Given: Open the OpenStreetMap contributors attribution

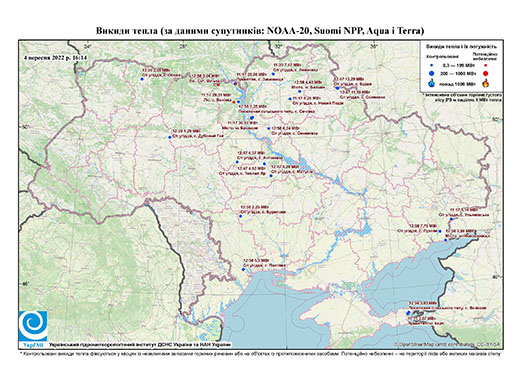Looking at the screenshot, I should (447, 344).
